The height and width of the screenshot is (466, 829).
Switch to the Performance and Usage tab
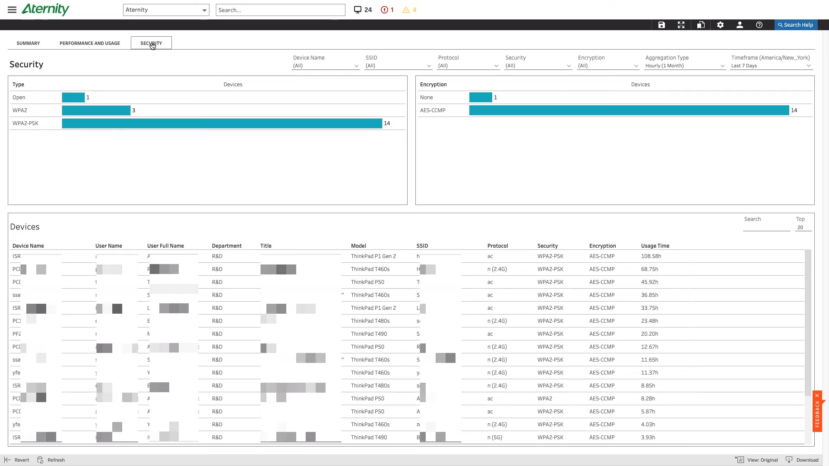89,43
